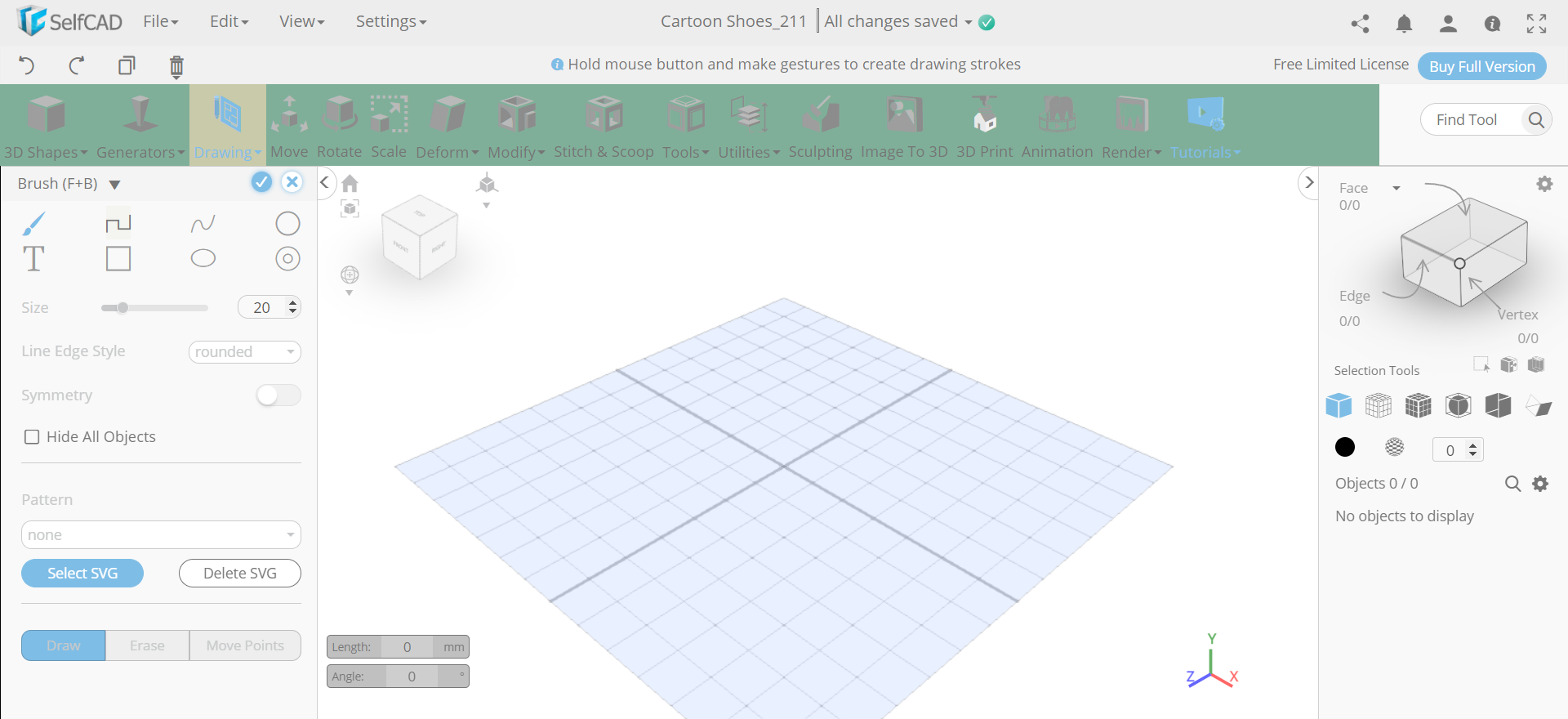Select the Text drawing tool

pos(33,259)
